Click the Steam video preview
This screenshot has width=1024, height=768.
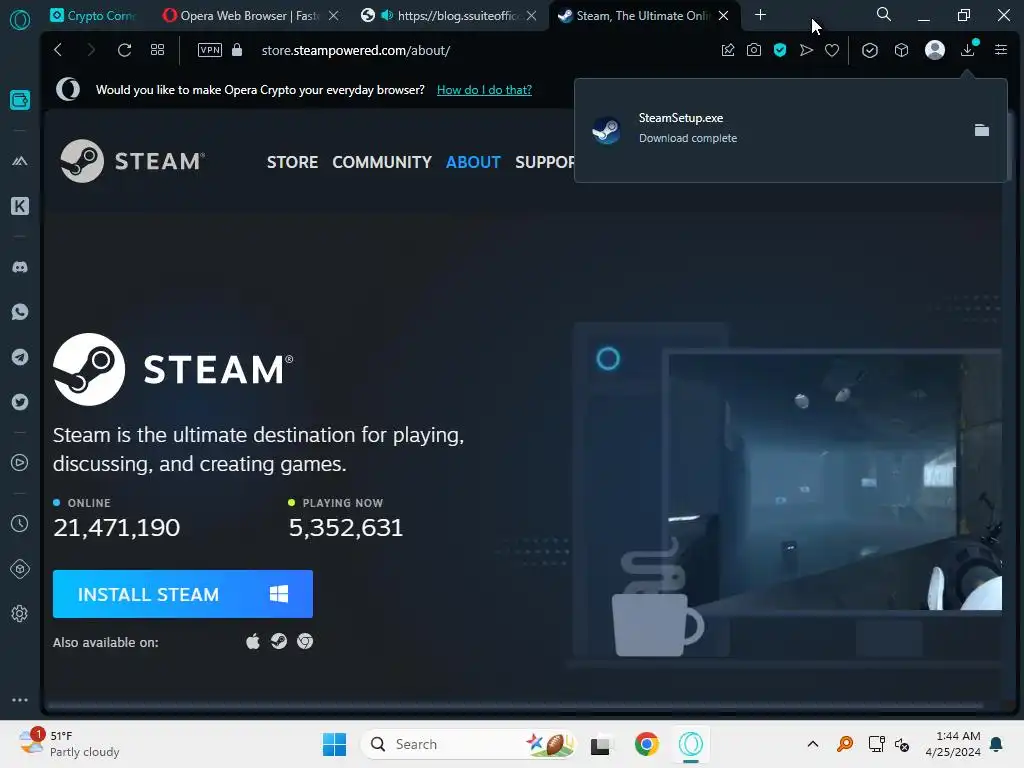click(835, 482)
